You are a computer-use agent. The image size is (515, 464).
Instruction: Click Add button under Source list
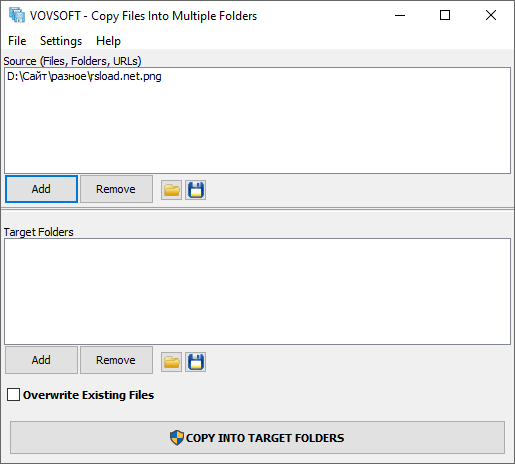click(41, 189)
